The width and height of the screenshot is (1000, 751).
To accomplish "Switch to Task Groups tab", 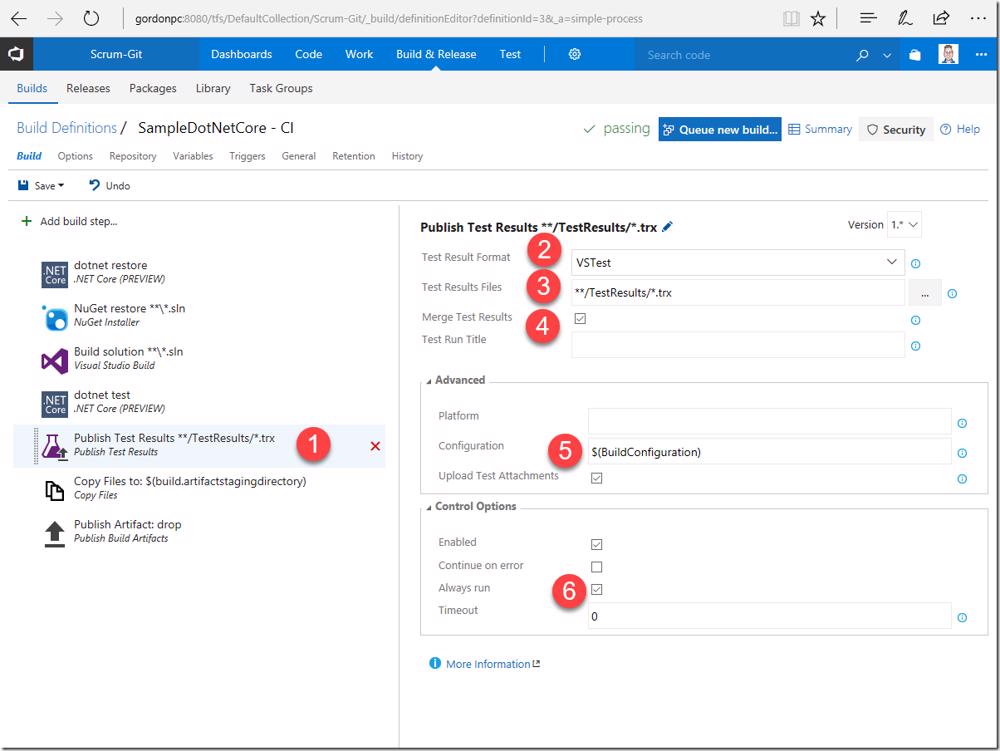I will click(281, 88).
